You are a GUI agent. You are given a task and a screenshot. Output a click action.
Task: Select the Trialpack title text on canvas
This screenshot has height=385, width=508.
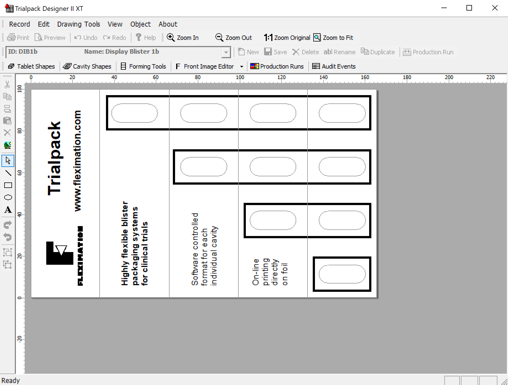pos(54,158)
